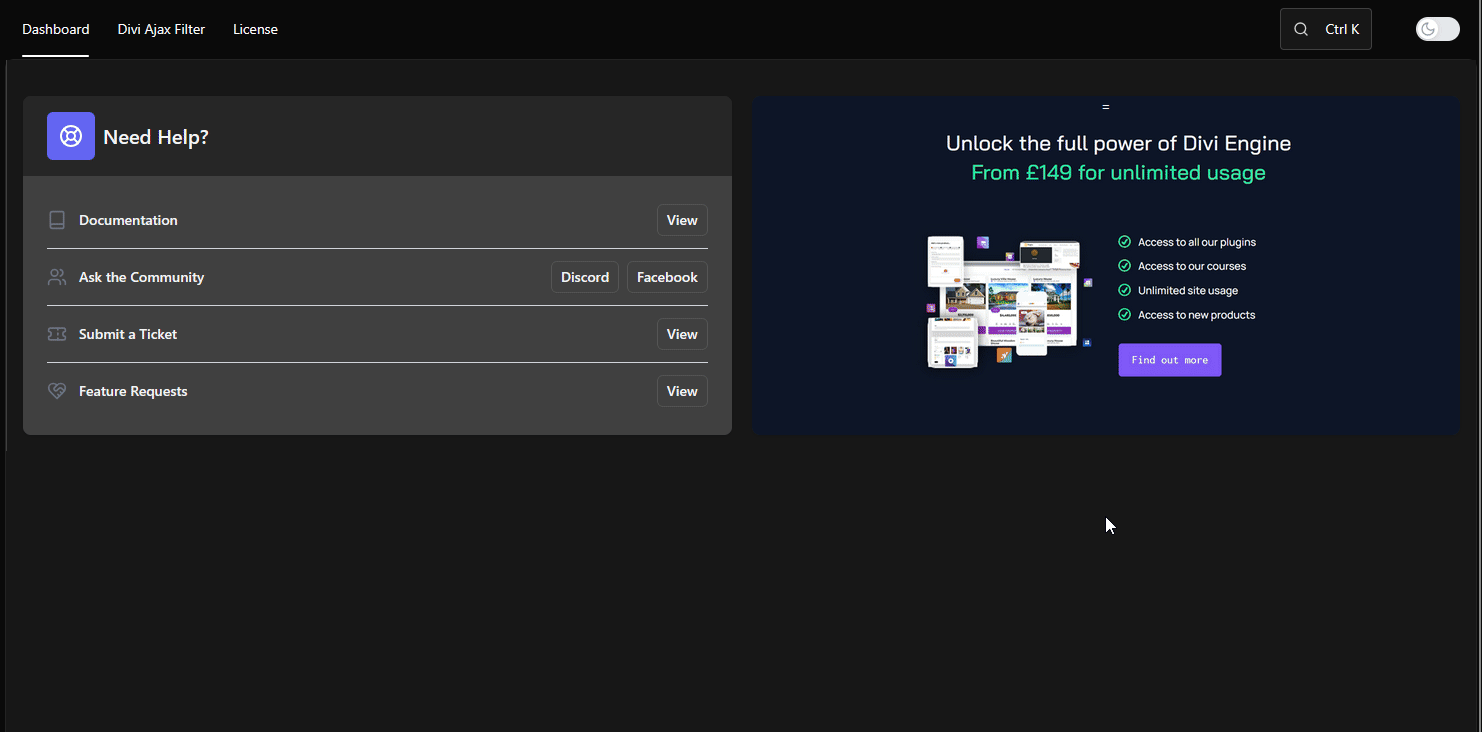
Task: Click the Ask the Community people icon
Action: click(57, 277)
